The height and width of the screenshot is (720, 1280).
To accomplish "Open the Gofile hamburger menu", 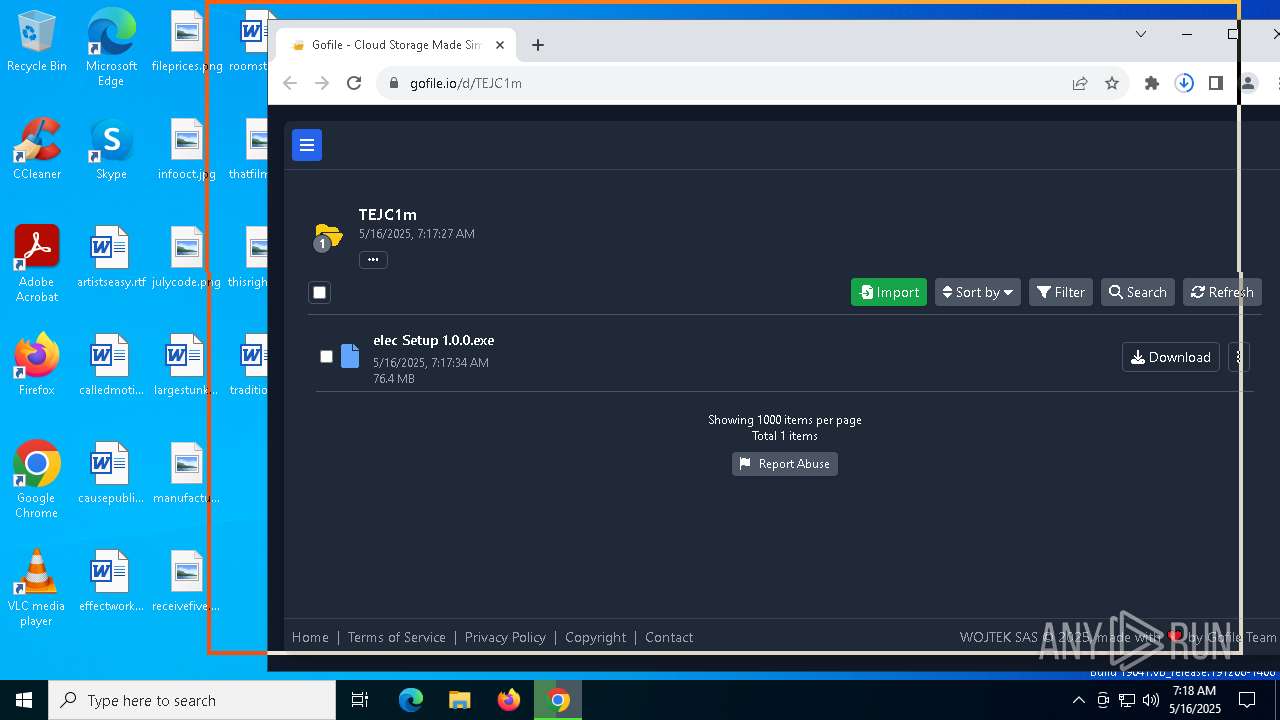I will coord(307,145).
